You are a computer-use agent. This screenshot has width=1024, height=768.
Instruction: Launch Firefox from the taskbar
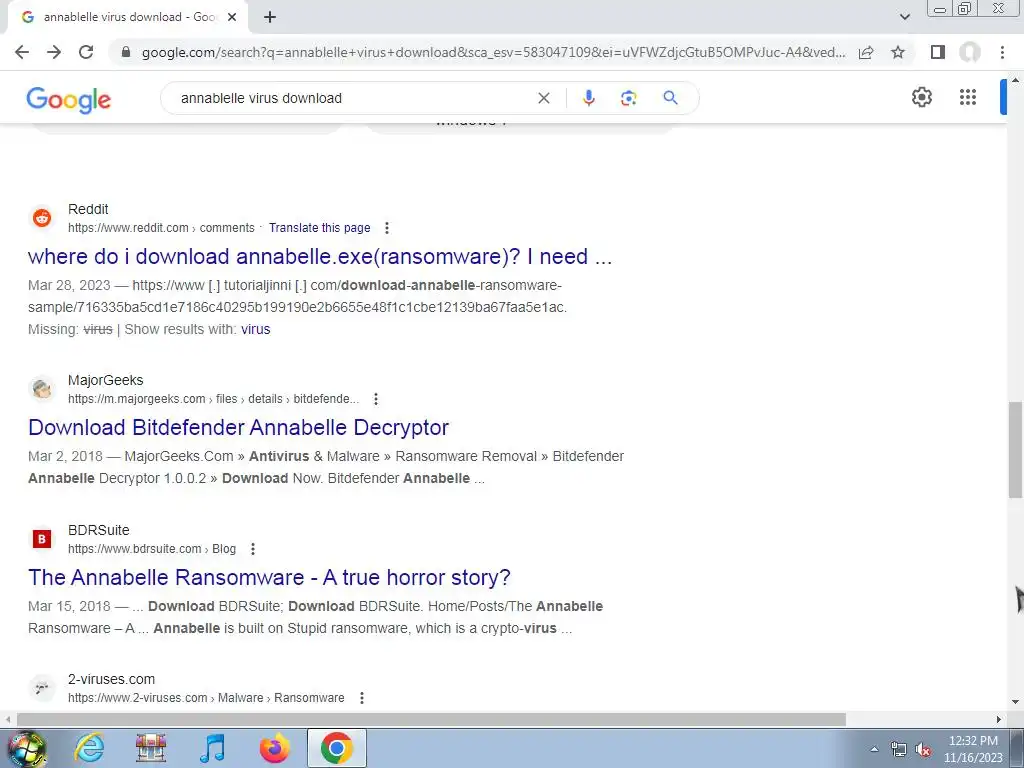pos(274,748)
